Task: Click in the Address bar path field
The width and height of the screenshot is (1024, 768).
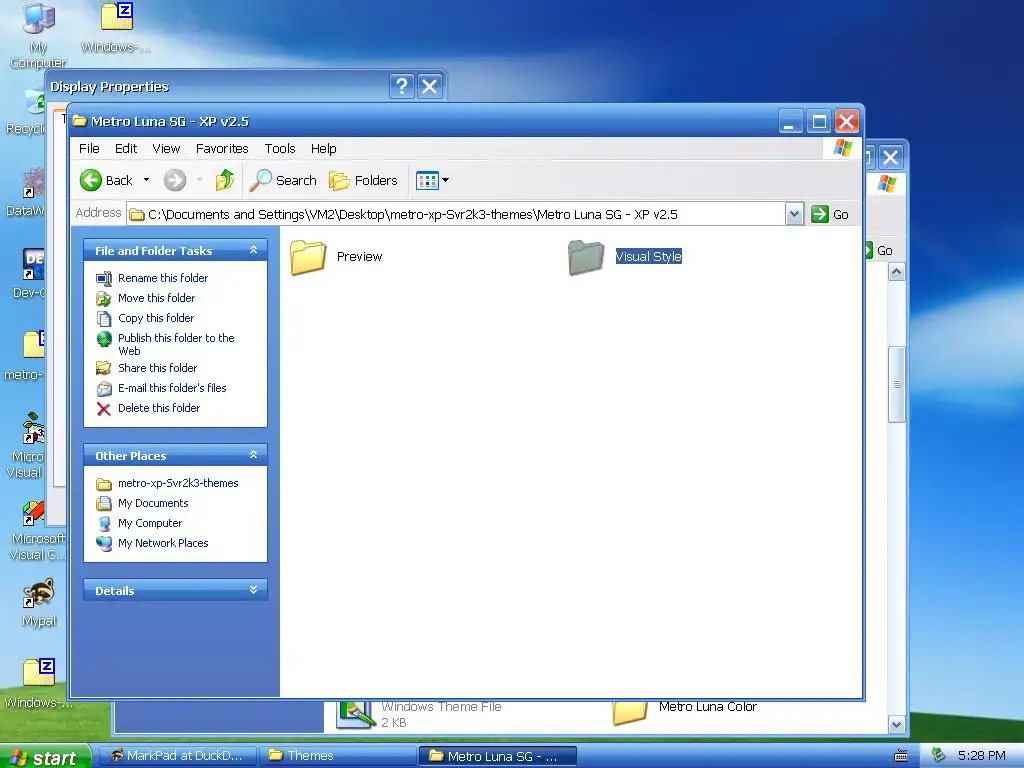Action: click(456, 214)
